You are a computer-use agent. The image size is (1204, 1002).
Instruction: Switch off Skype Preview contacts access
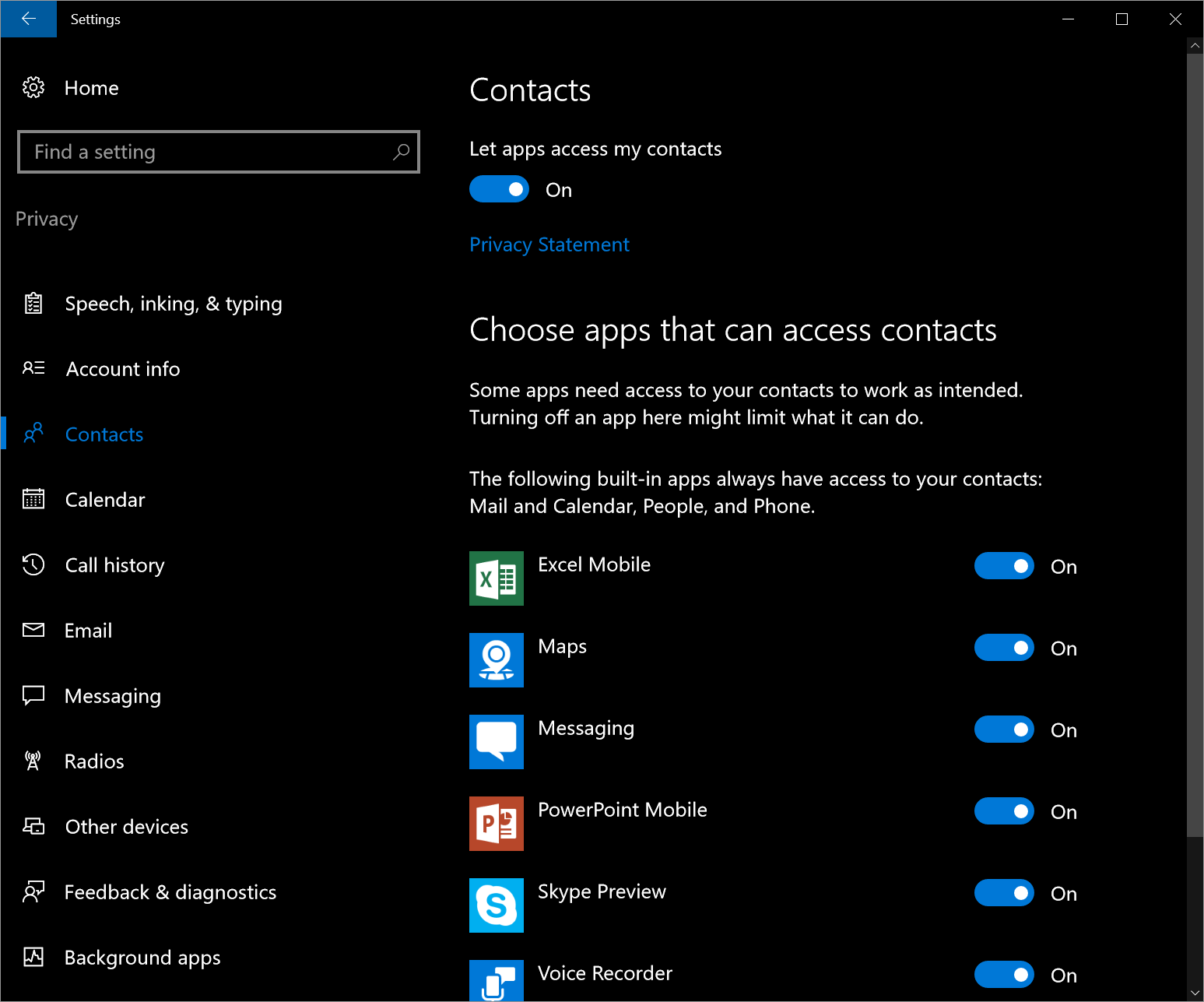coord(1003,893)
